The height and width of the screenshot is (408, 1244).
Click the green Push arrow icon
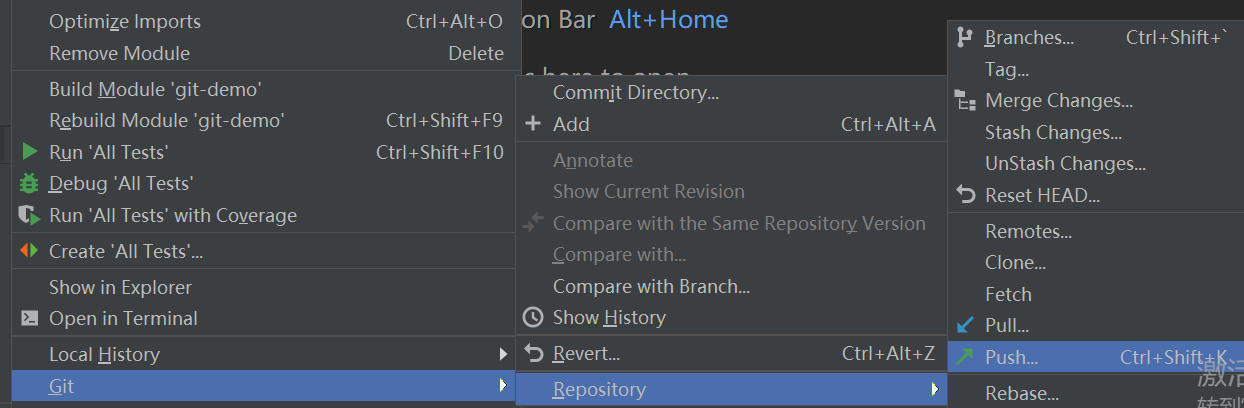(x=965, y=357)
